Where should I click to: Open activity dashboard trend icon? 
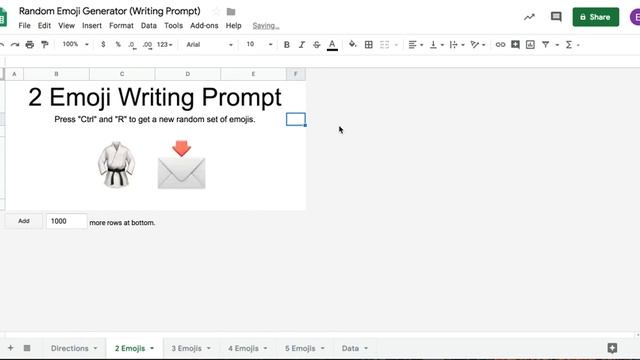point(529,17)
